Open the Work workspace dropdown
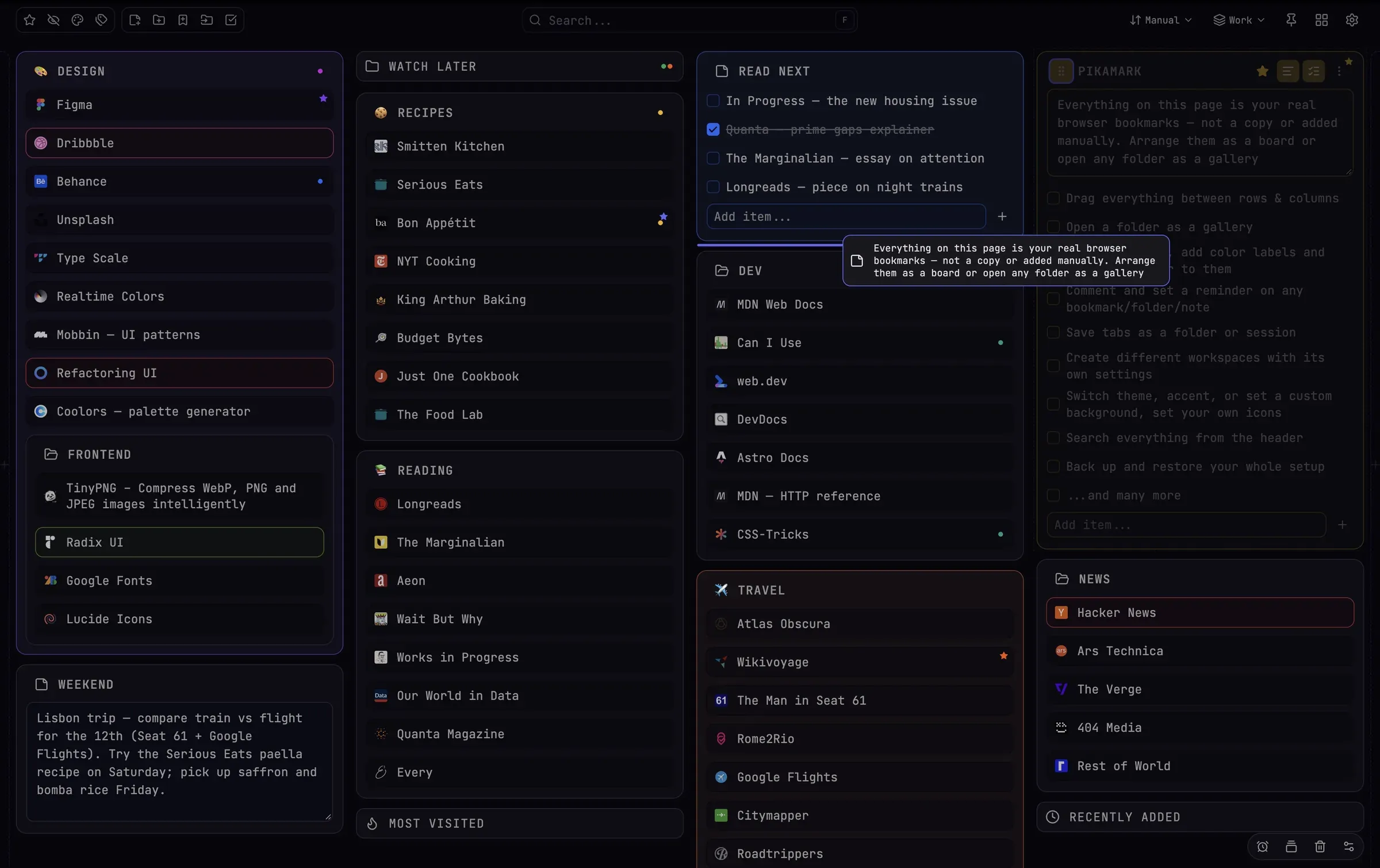 click(1239, 20)
